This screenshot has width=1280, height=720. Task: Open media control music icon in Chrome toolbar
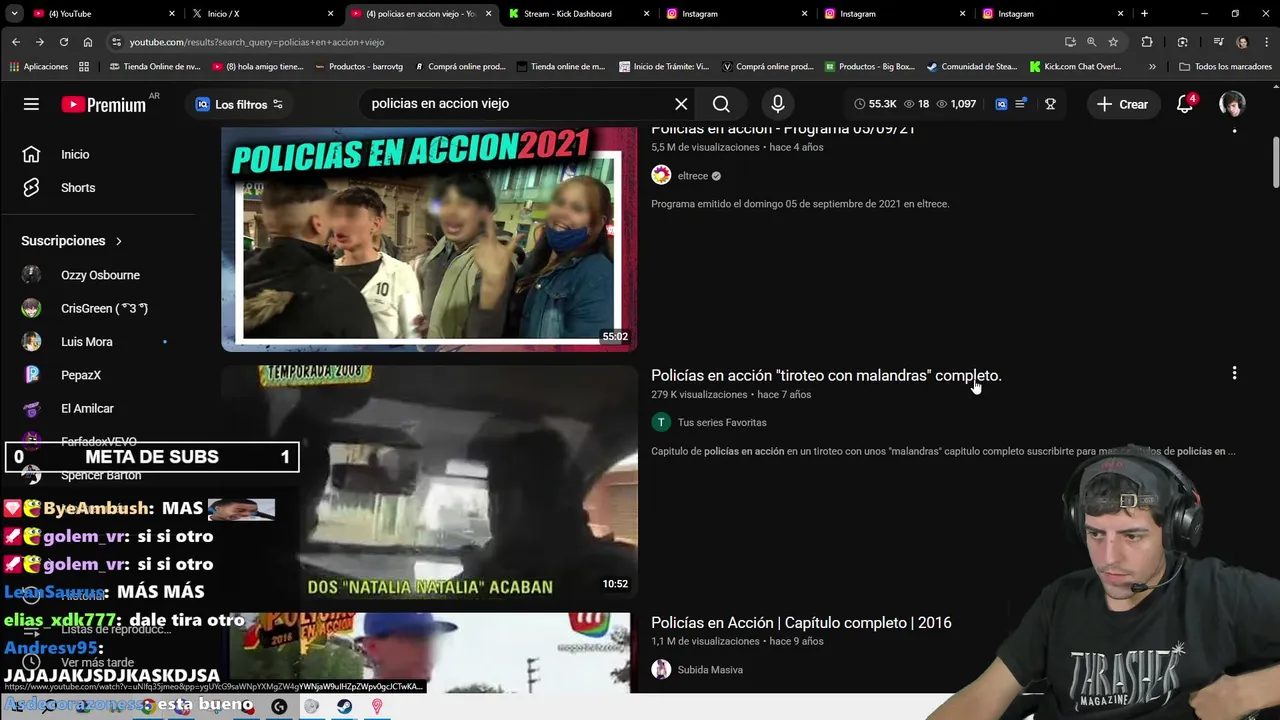(1218, 42)
